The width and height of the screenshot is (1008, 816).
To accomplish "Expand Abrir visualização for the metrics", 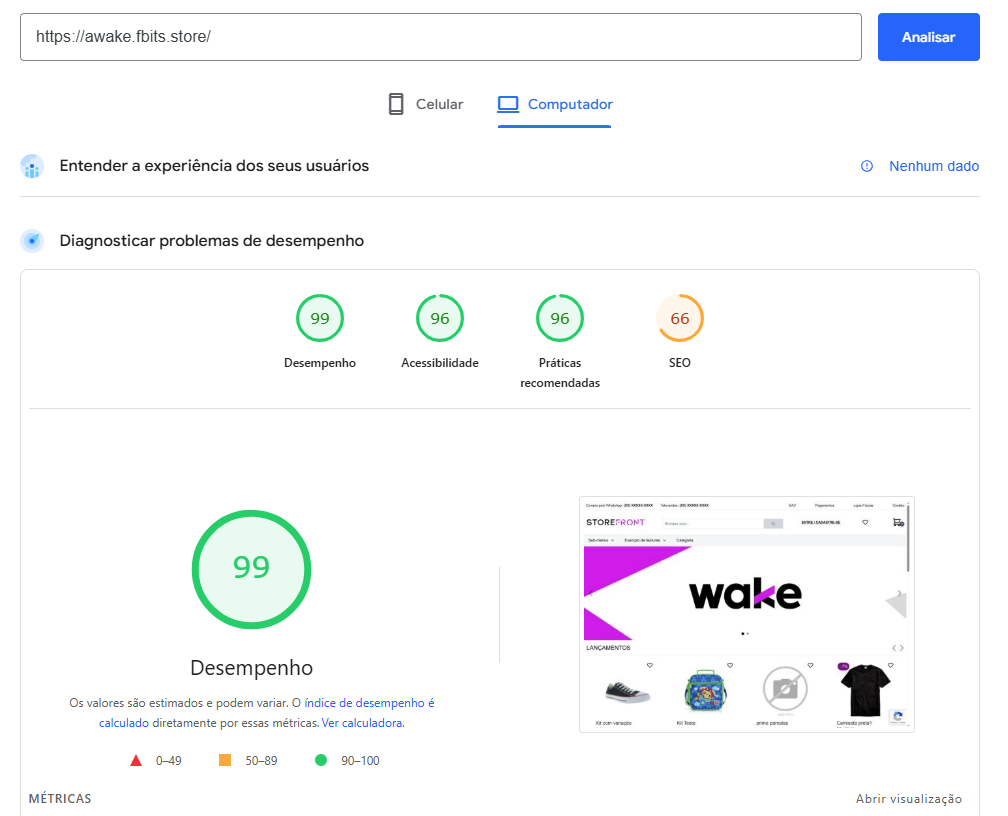I will (908, 799).
